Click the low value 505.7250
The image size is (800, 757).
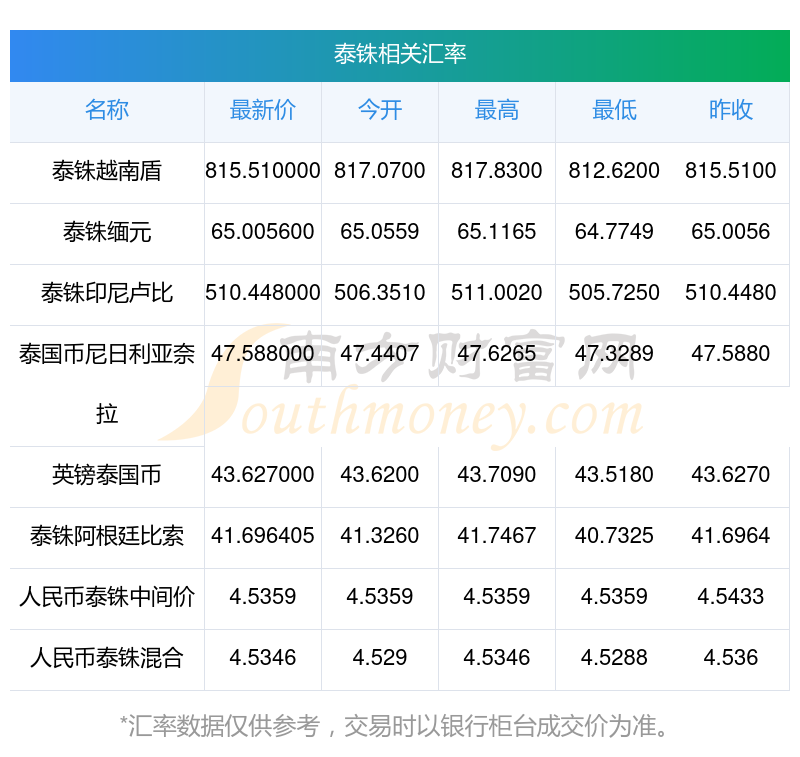point(614,293)
